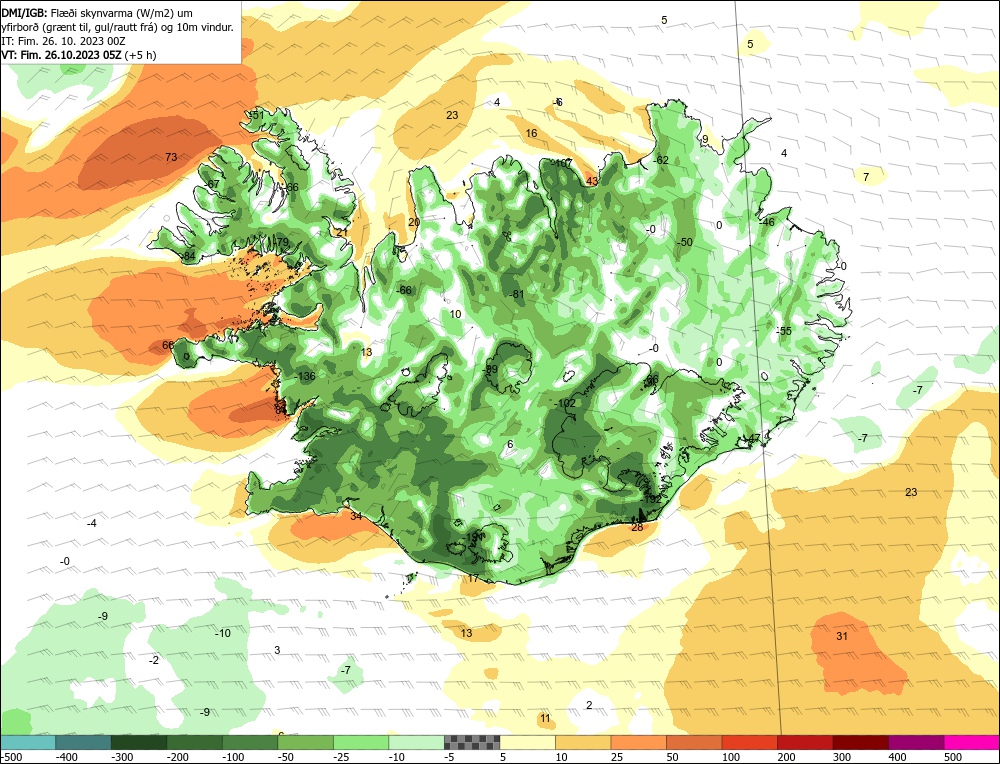The image size is (1000, 764).
Task: Click the legend label "-200"
Action: point(177,757)
